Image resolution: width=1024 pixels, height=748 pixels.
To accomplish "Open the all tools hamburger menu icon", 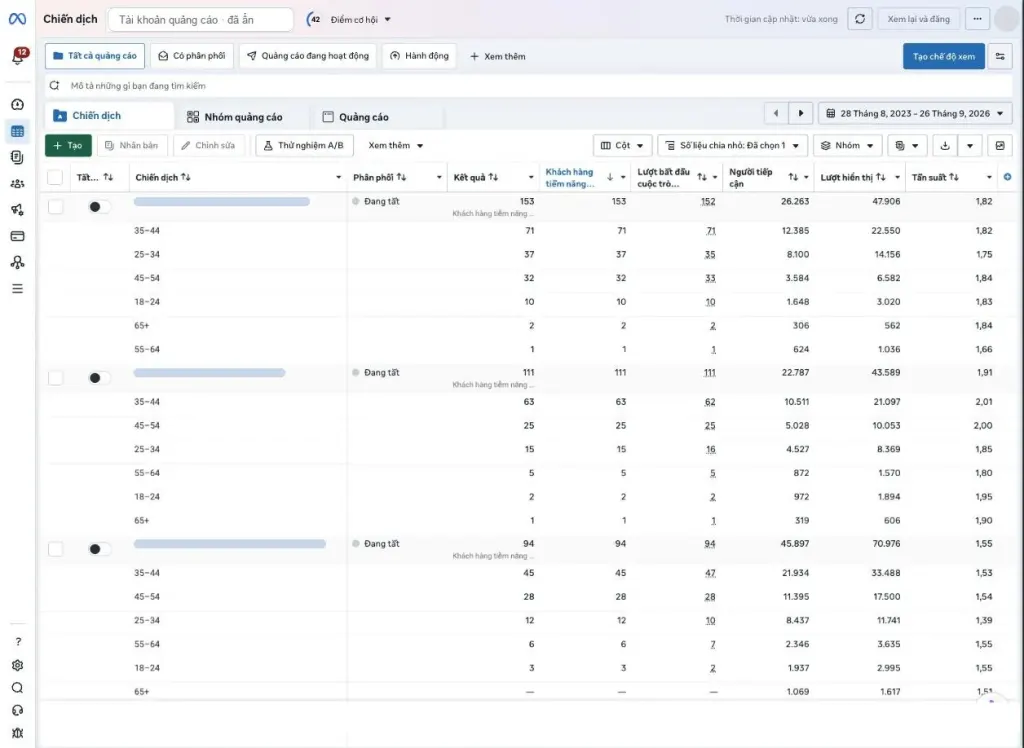I will point(18,288).
